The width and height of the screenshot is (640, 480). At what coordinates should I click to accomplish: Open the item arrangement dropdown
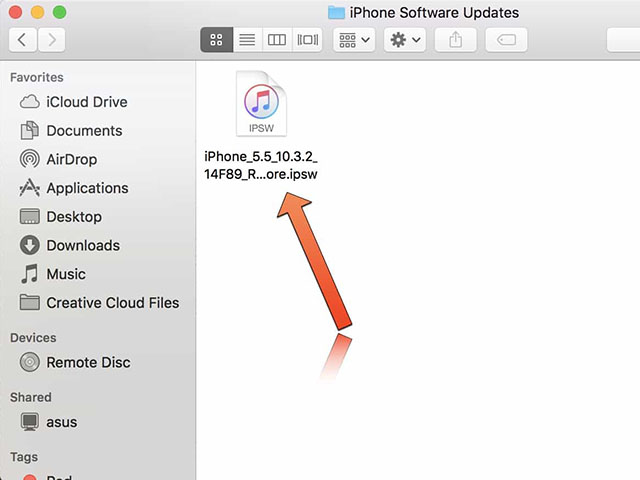coord(354,40)
